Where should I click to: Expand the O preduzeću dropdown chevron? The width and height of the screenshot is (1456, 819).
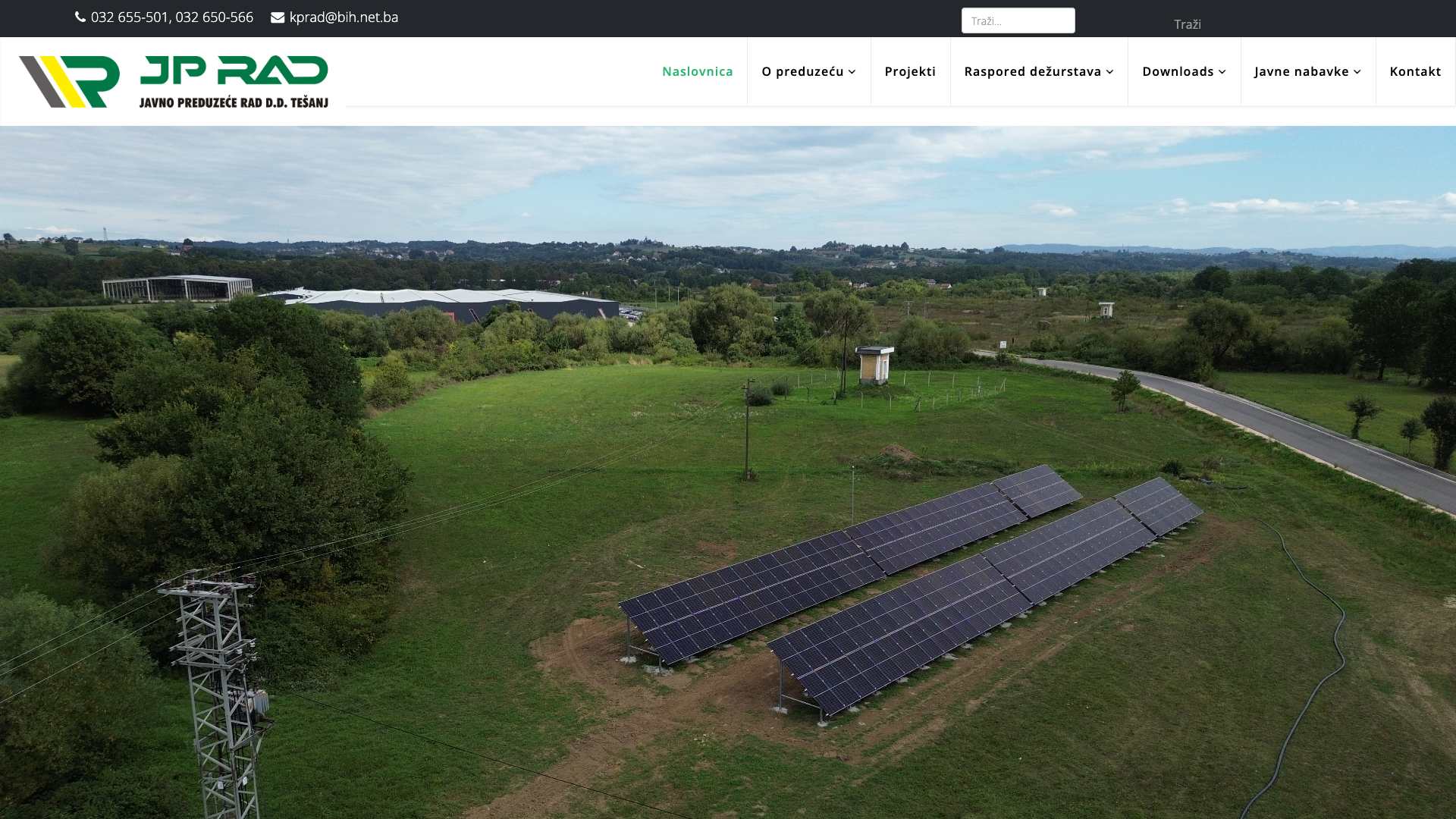point(852,72)
